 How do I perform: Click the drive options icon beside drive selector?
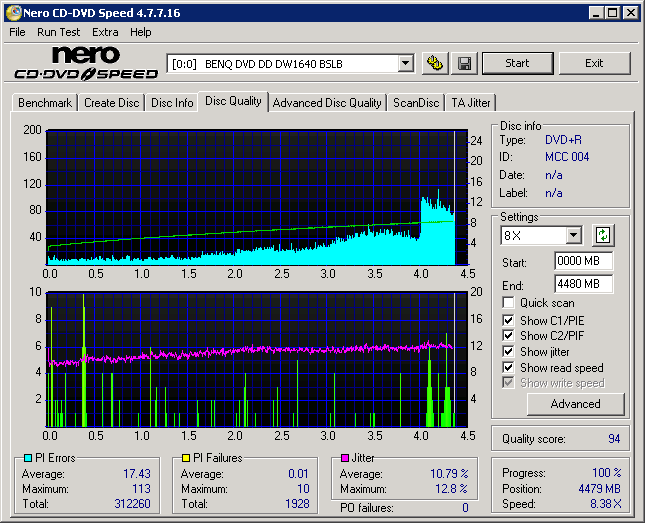coord(434,63)
